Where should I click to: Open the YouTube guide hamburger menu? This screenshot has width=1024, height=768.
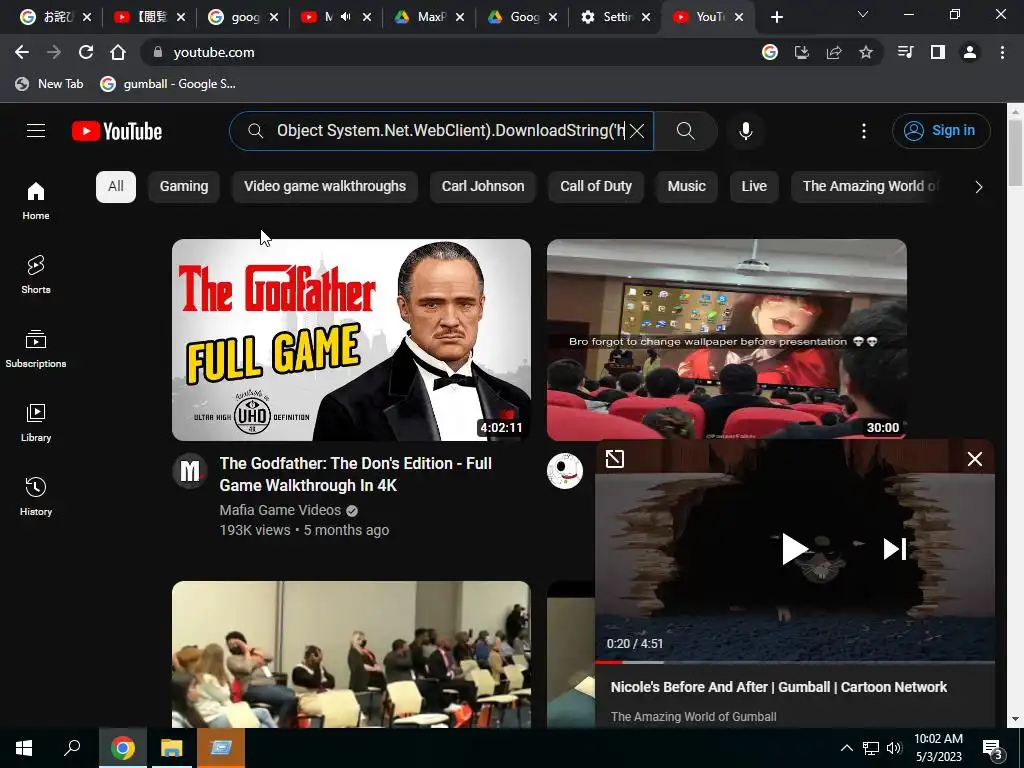click(x=36, y=131)
